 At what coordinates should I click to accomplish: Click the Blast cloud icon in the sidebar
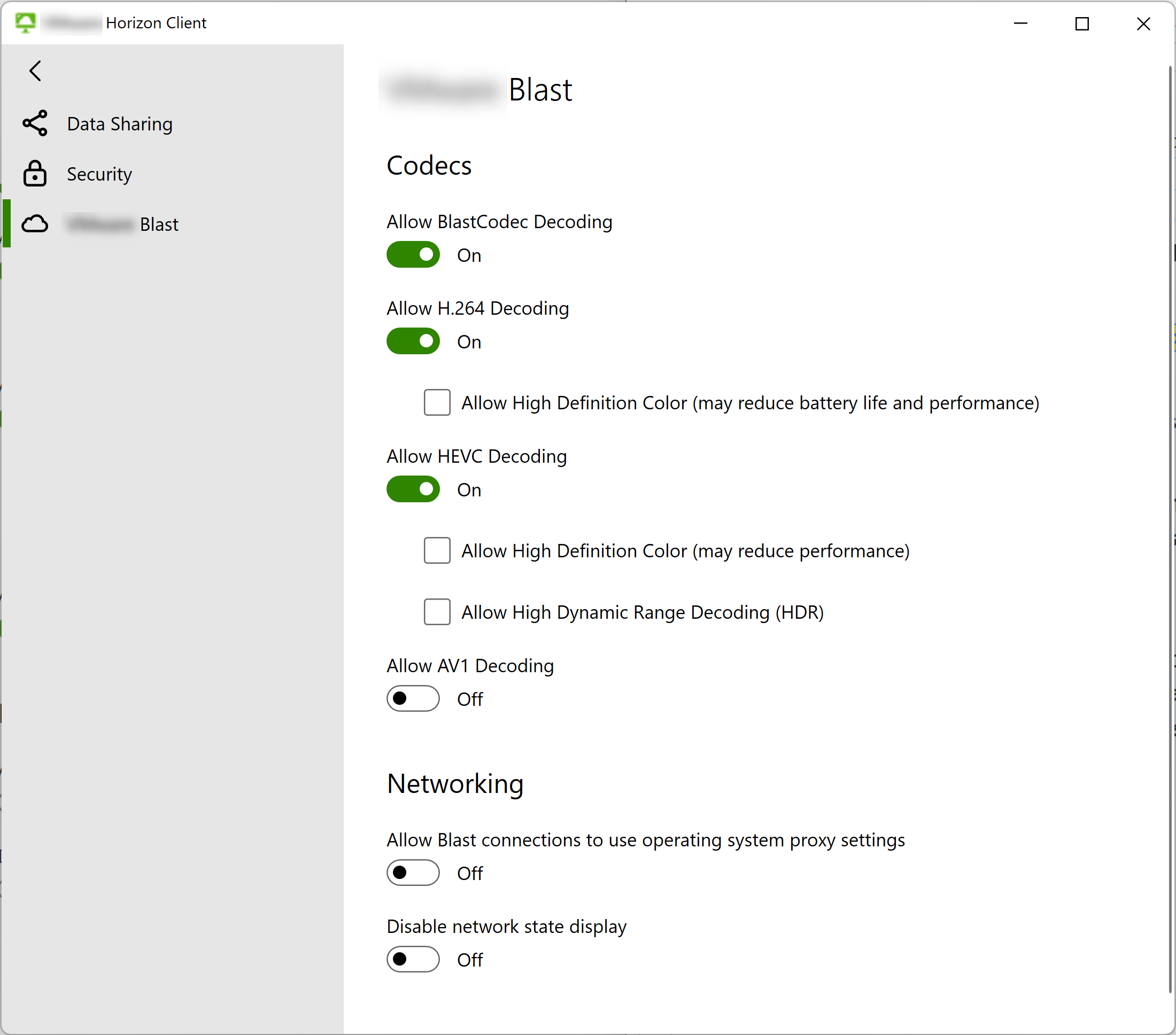(35, 224)
